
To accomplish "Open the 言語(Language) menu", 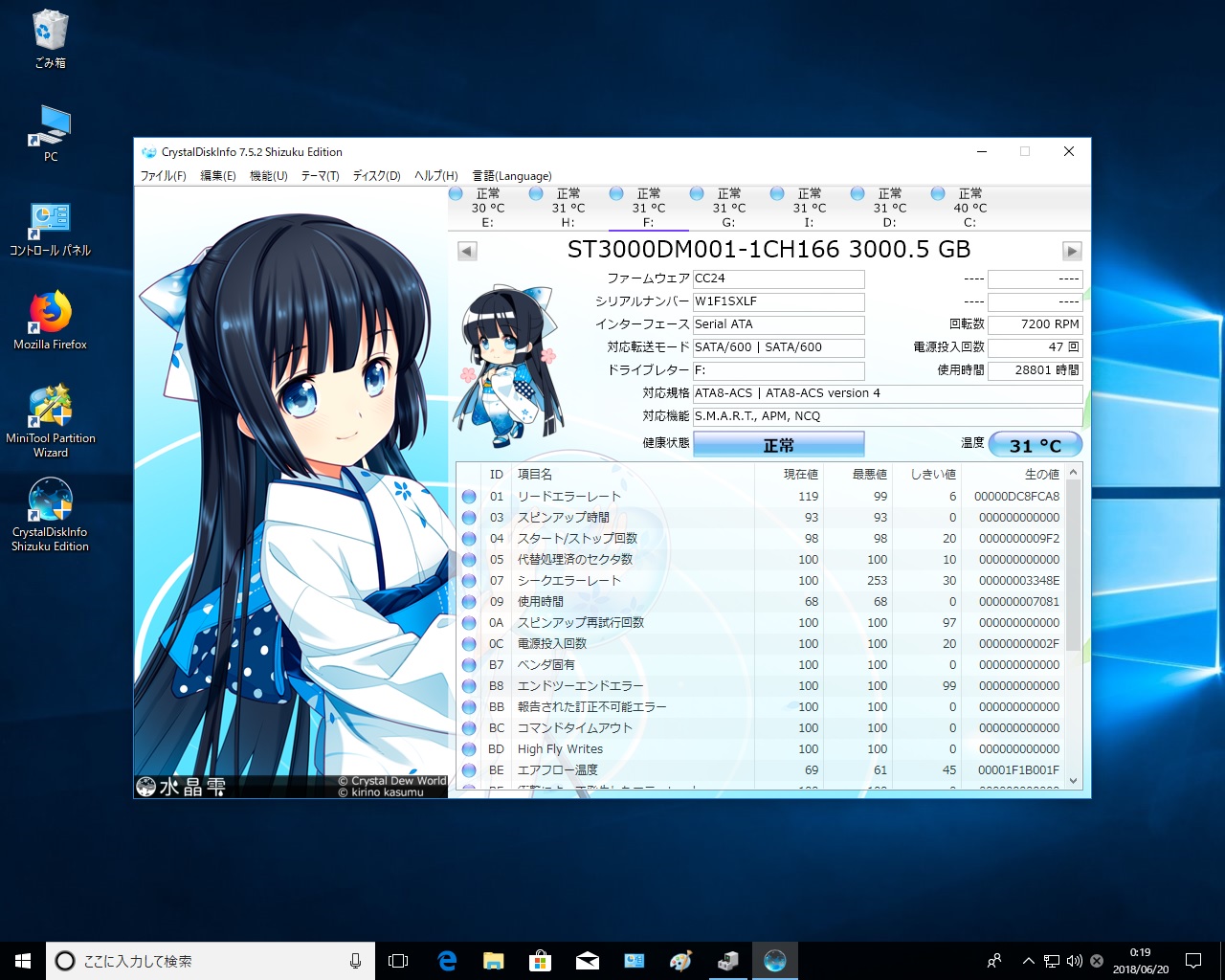I will point(512,176).
